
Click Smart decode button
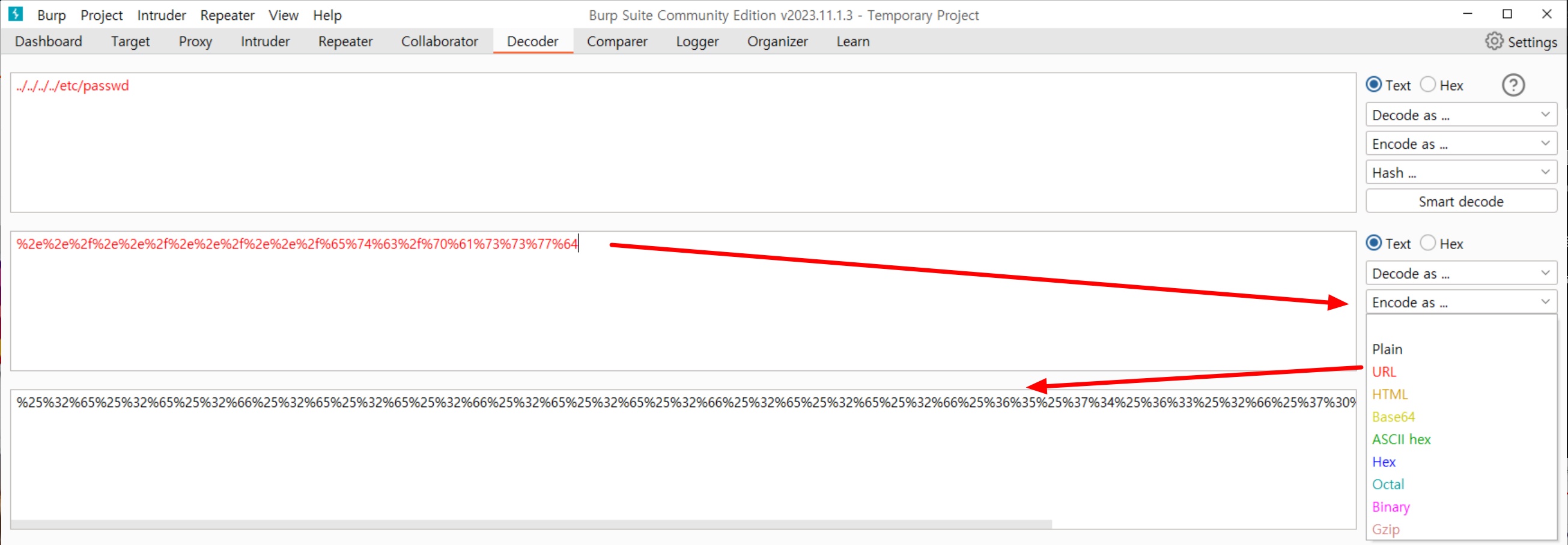click(1461, 201)
